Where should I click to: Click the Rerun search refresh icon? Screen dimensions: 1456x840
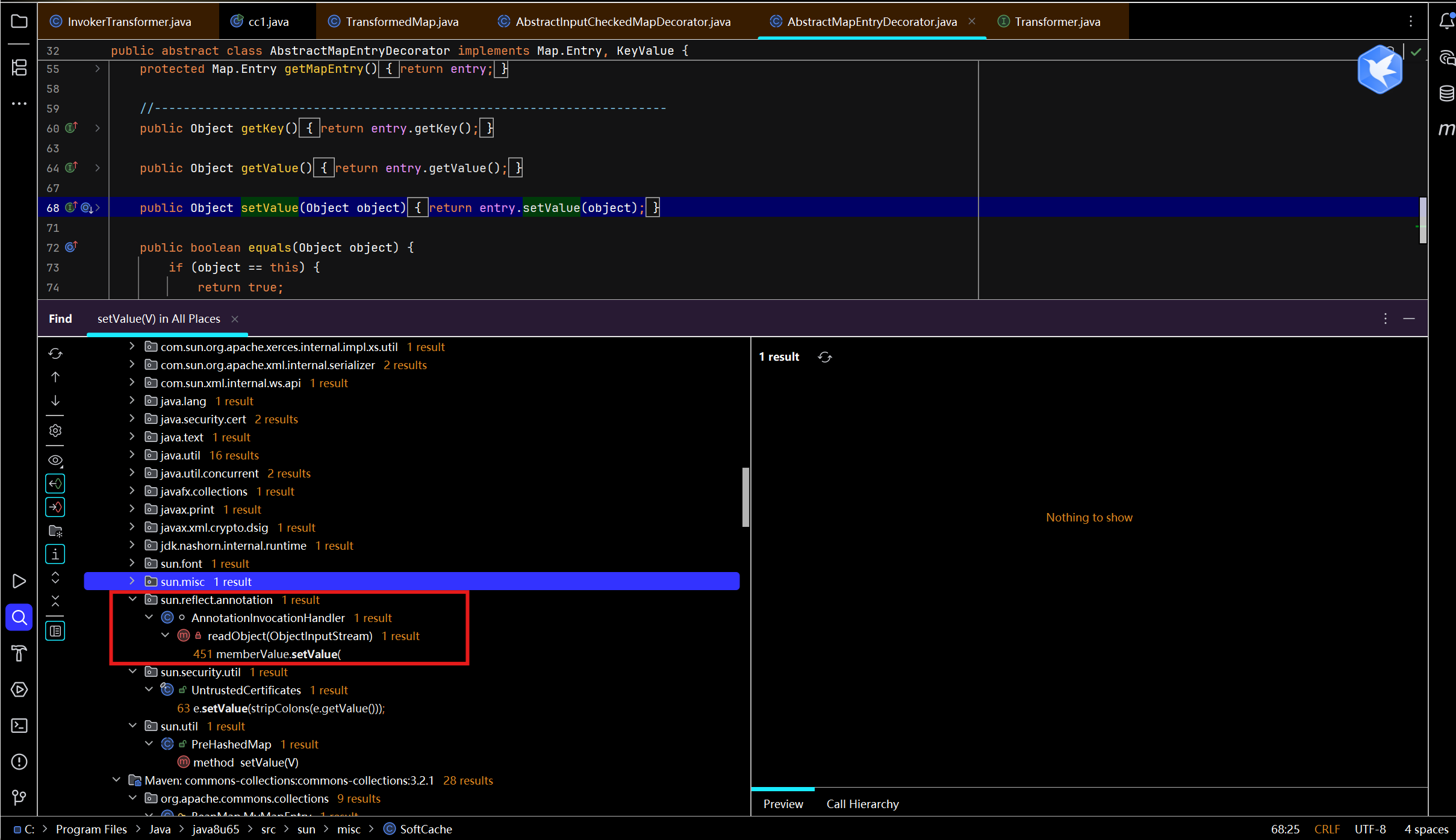point(55,353)
